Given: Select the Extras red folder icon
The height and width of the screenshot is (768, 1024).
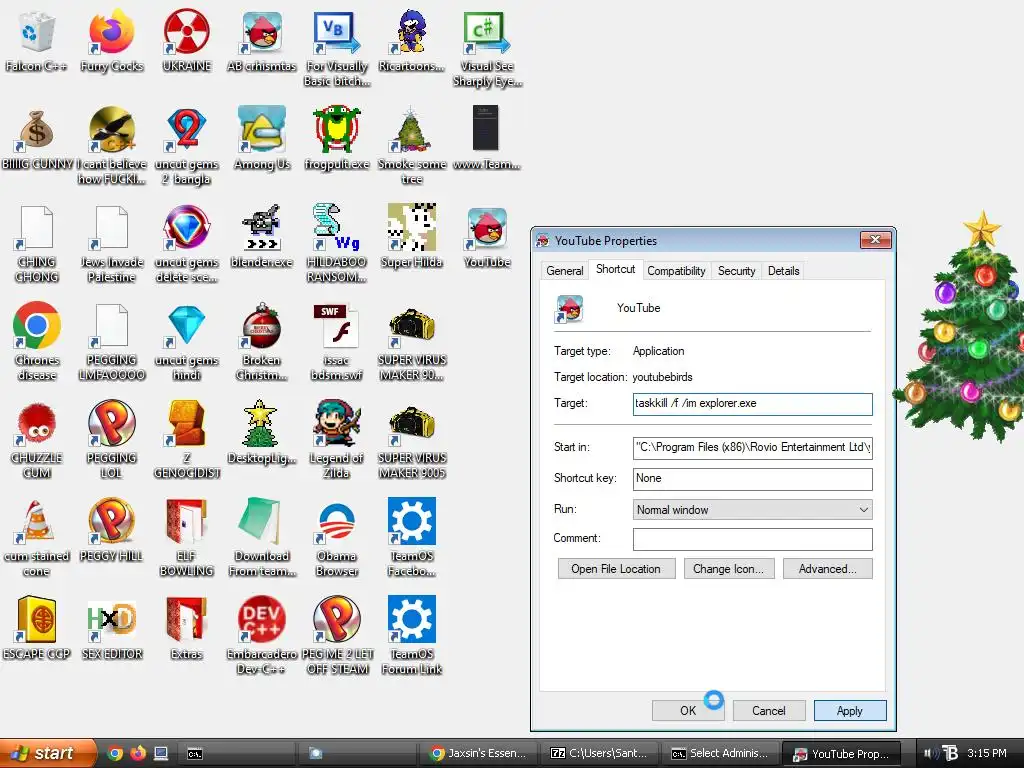Looking at the screenshot, I should (x=187, y=619).
